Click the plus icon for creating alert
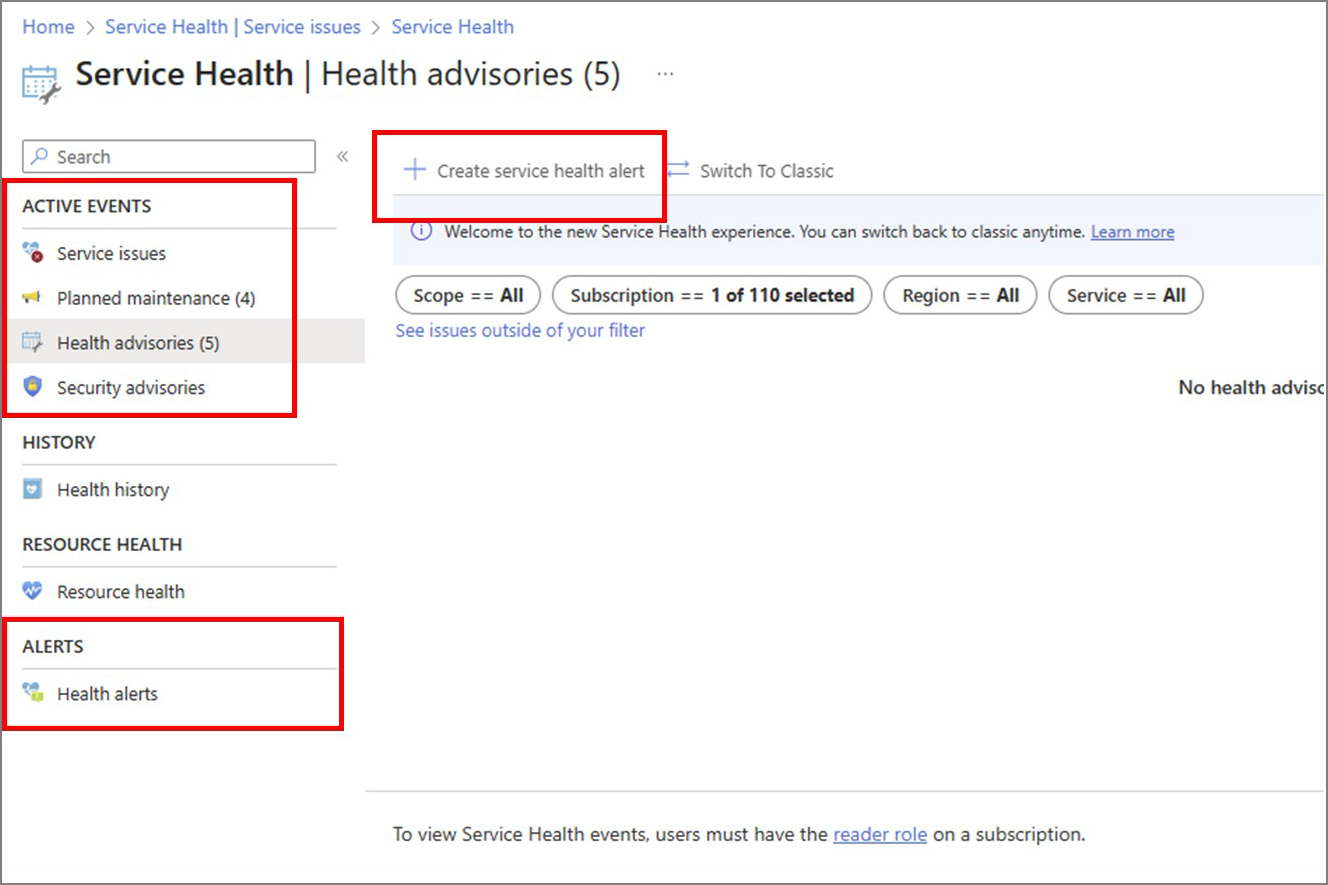This screenshot has height=885, width=1328. point(414,170)
